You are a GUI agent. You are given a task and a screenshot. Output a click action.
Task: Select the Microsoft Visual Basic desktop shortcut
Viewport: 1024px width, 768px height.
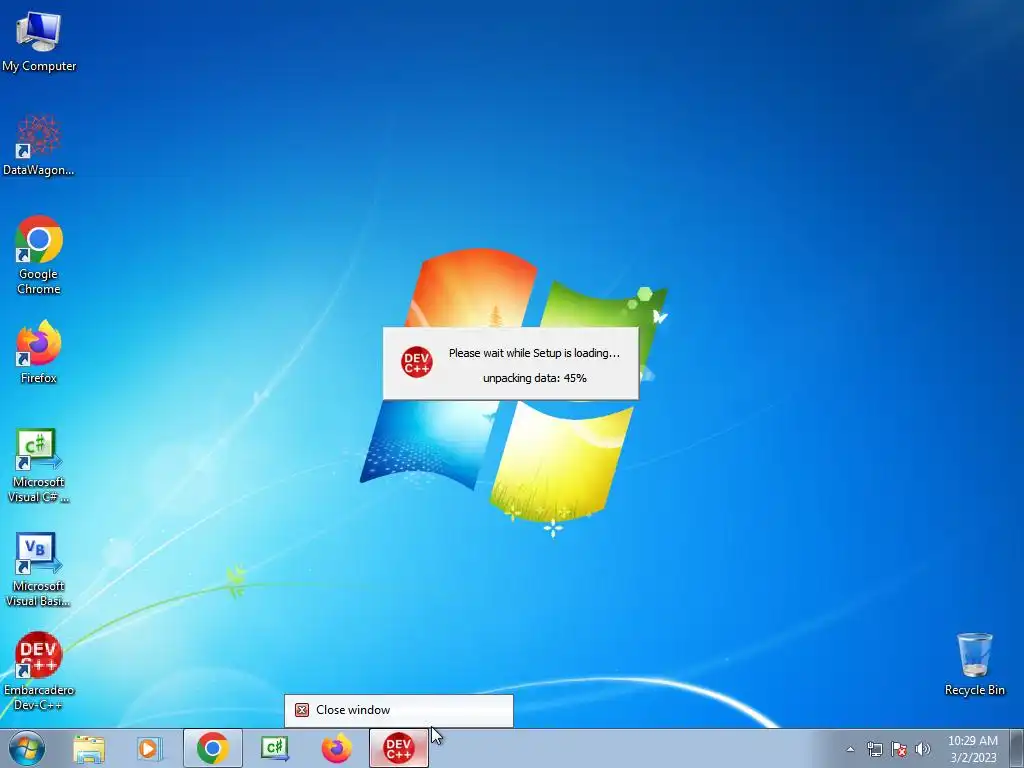[x=39, y=569]
